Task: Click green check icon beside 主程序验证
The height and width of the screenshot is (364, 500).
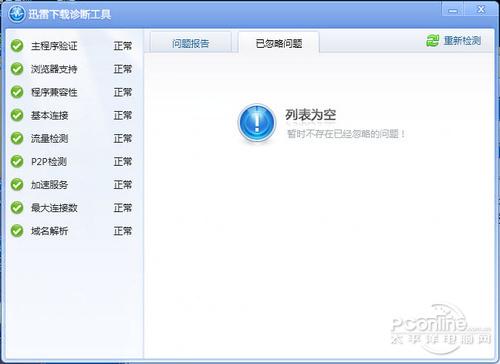Action: (x=17, y=46)
